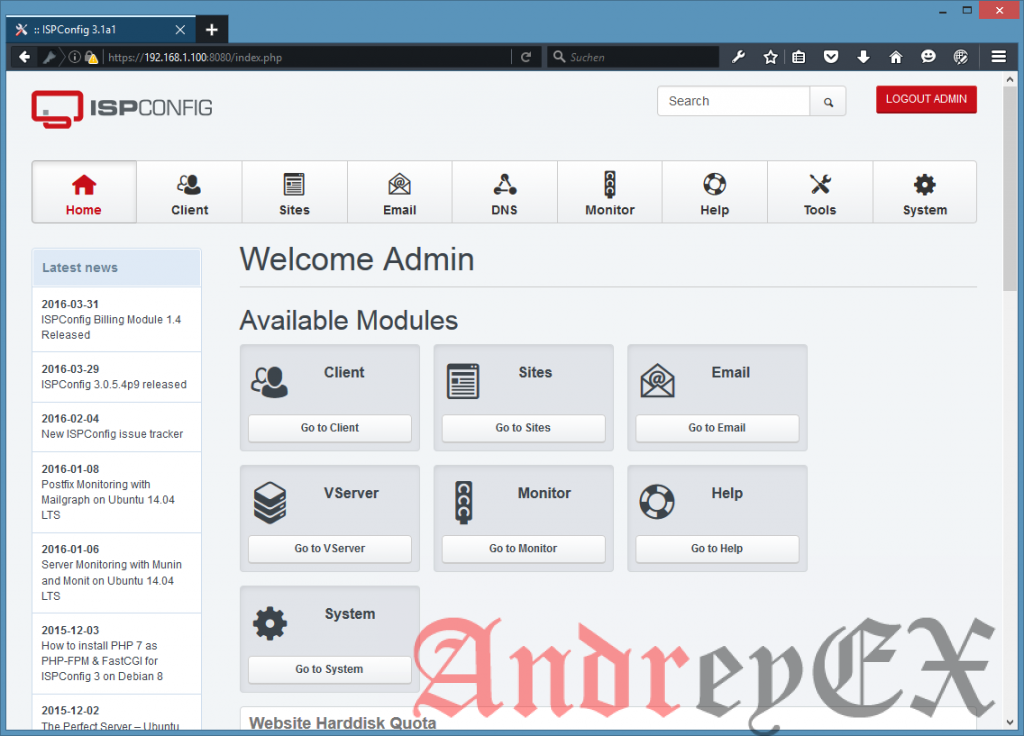This screenshot has height=736, width=1024.
Task: Click the Sites module page icon
Action: pos(463,381)
